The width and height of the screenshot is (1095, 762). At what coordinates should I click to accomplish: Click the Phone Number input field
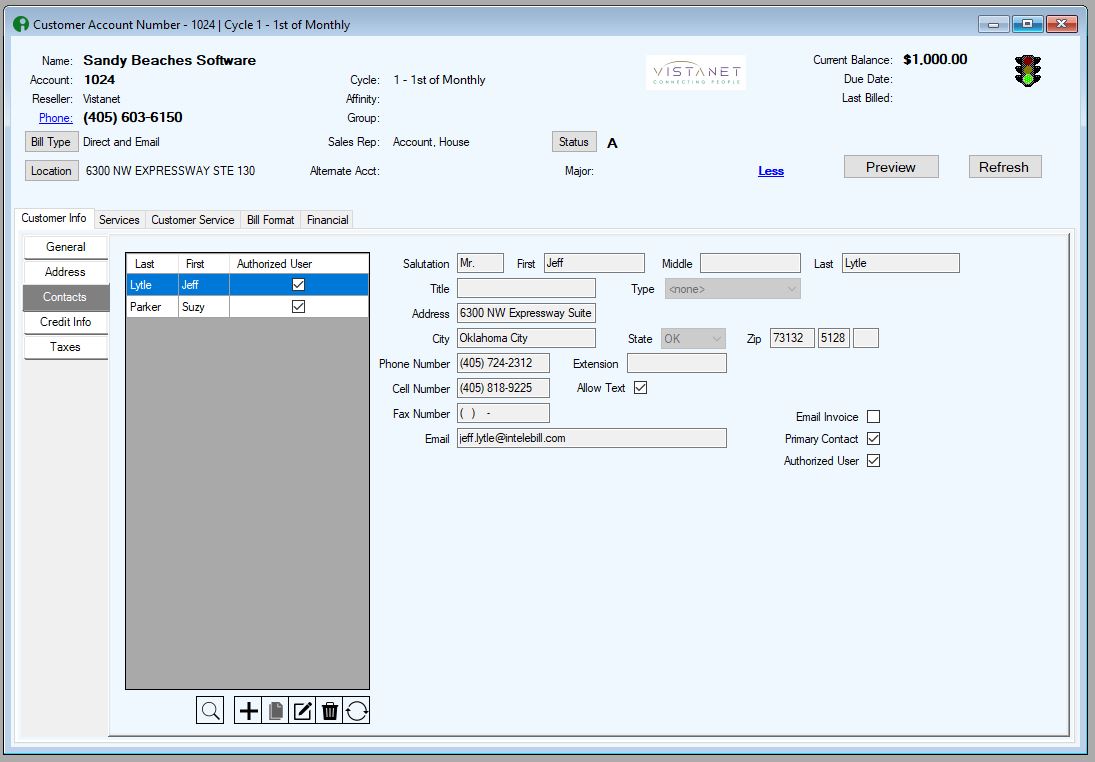point(504,363)
